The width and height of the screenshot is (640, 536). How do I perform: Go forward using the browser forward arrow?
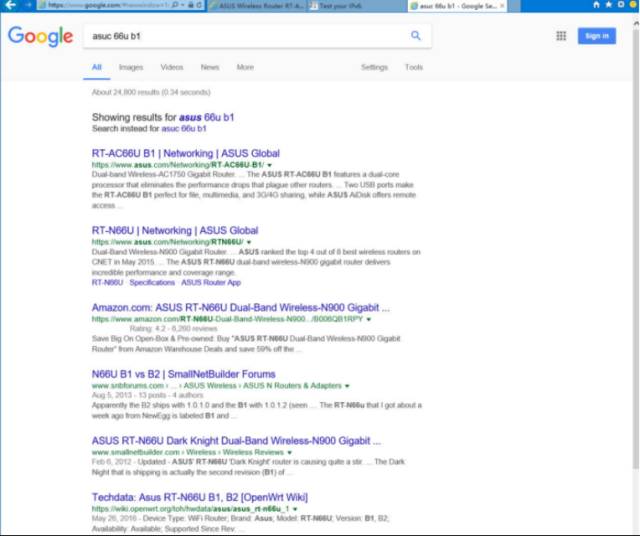(x=28, y=5)
